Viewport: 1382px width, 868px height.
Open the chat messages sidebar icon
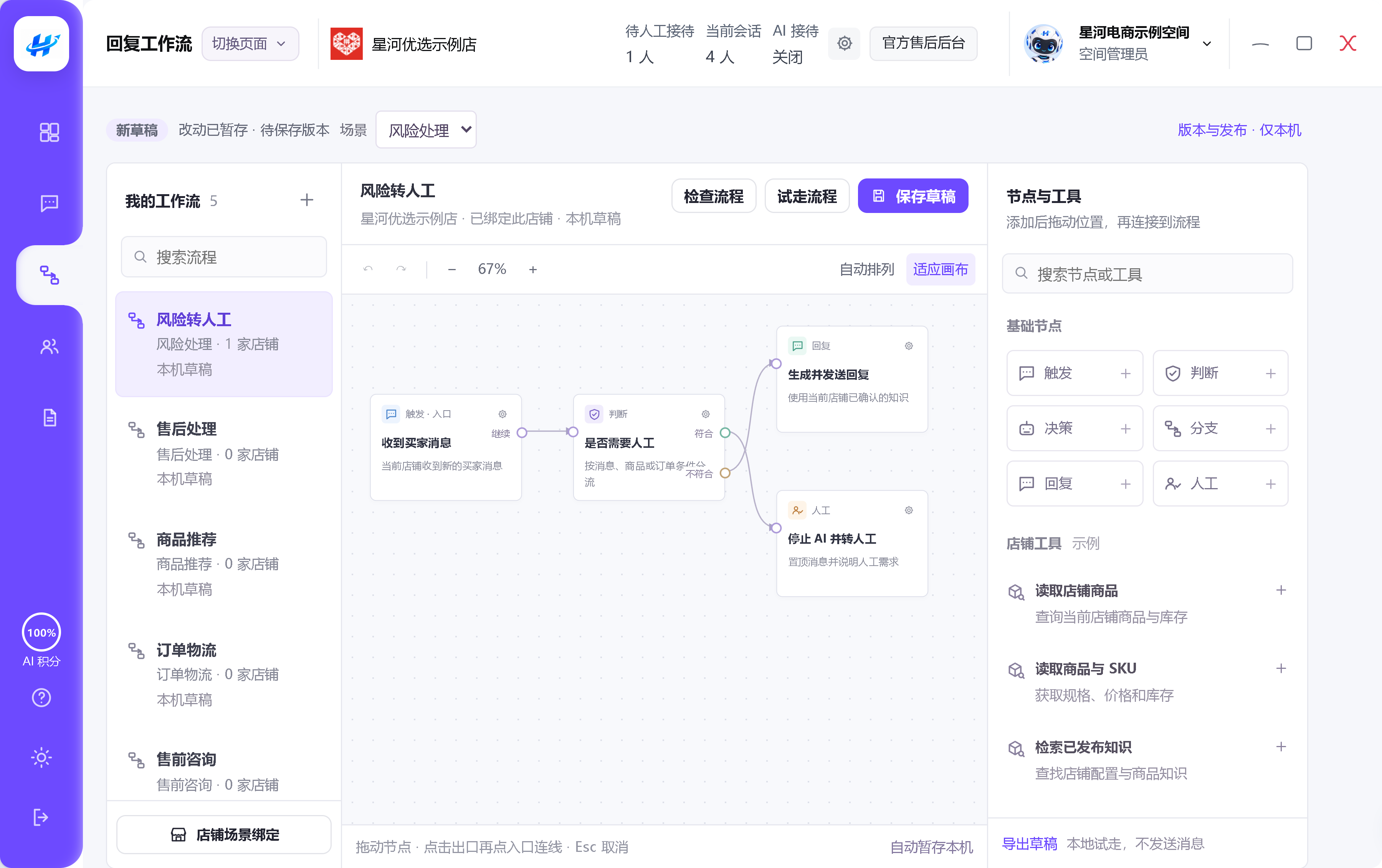[x=50, y=203]
